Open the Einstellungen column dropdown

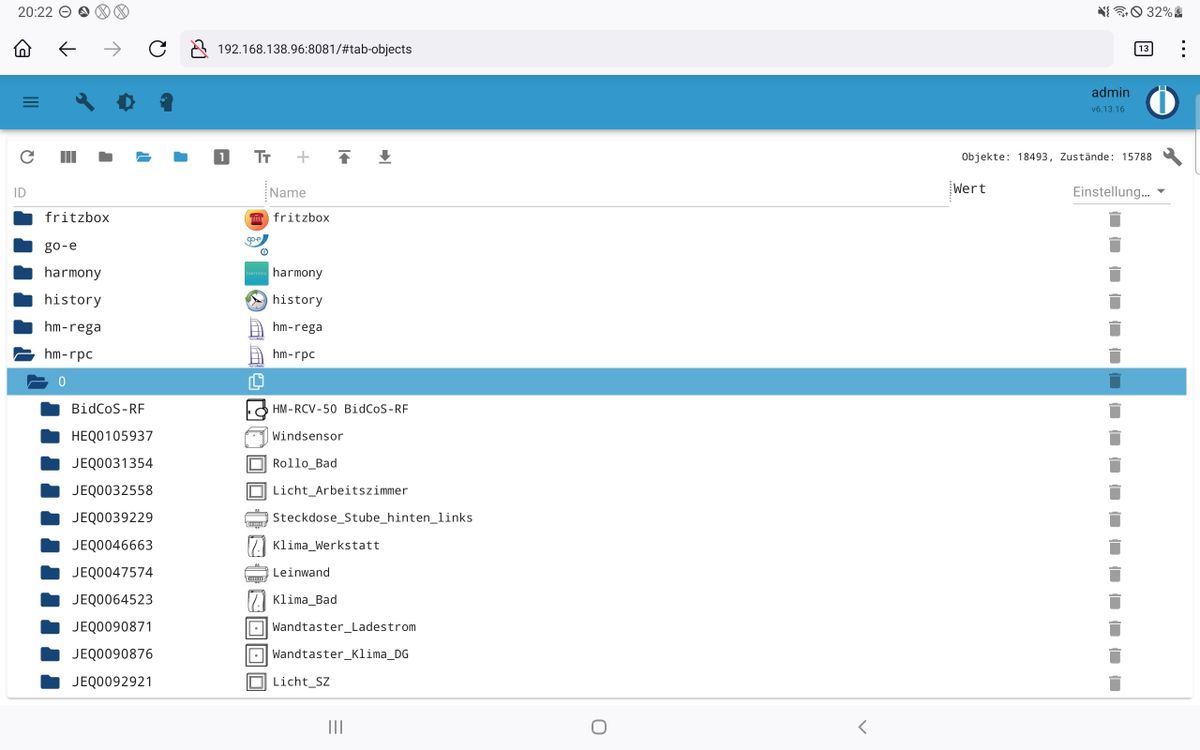[1120, 192]
